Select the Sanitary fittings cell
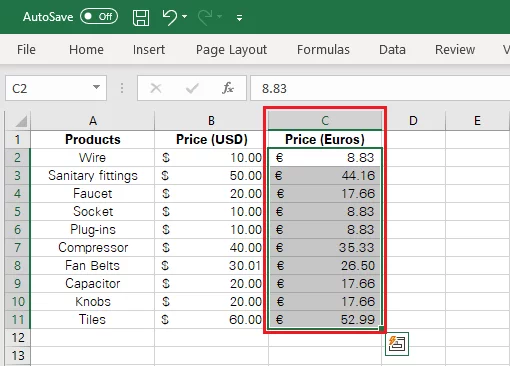The height and width of the screenshot is (366, 510). [93, 176]
